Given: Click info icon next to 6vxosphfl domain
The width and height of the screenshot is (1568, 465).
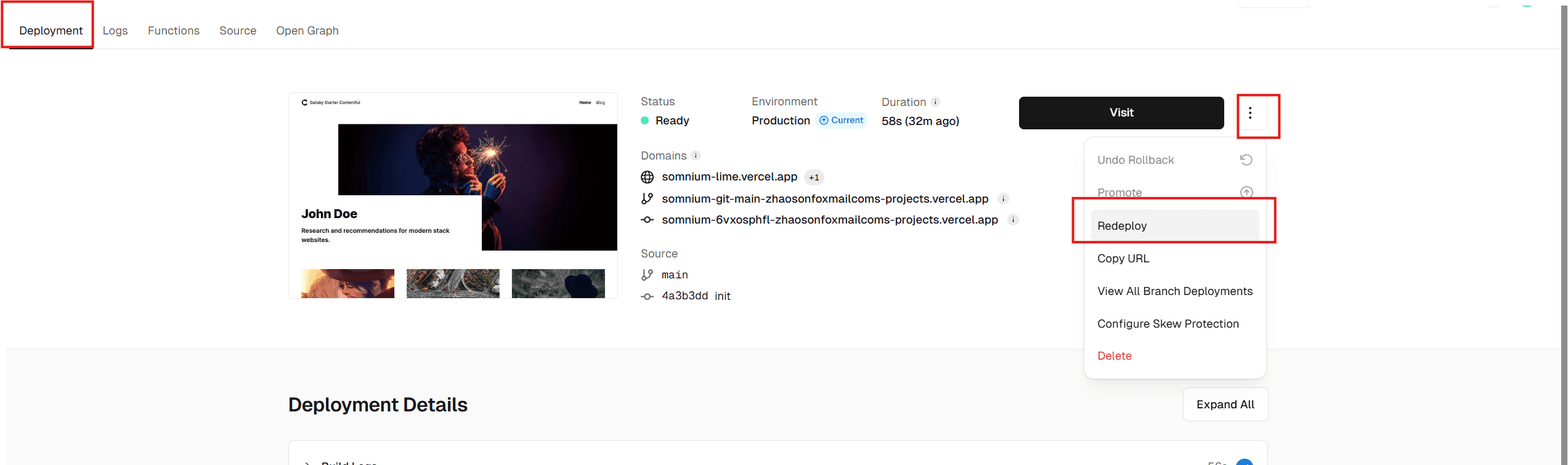Looking at the screenshot, I should tap(1013, 220).
